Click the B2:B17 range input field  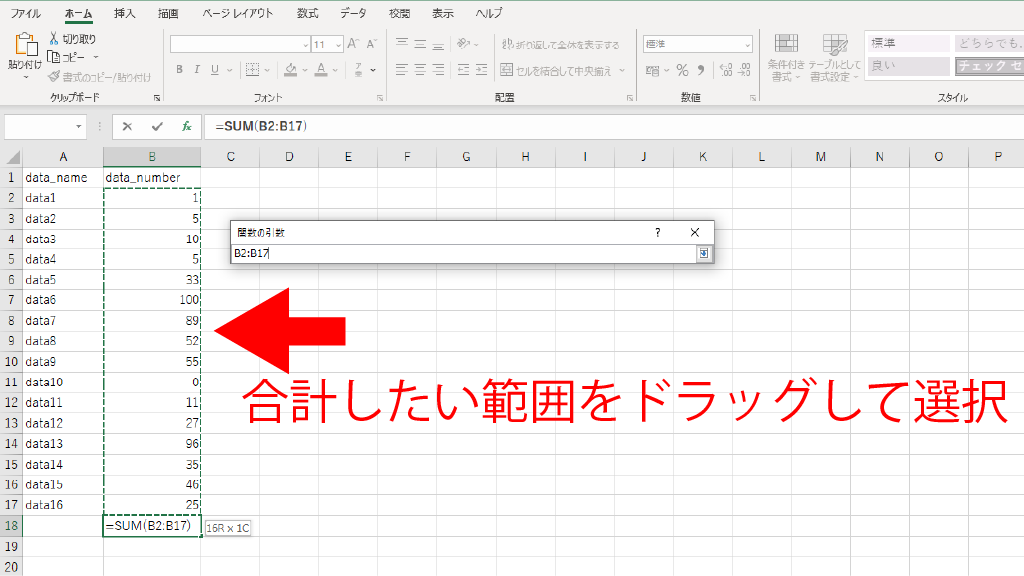[x=460, y=254]
